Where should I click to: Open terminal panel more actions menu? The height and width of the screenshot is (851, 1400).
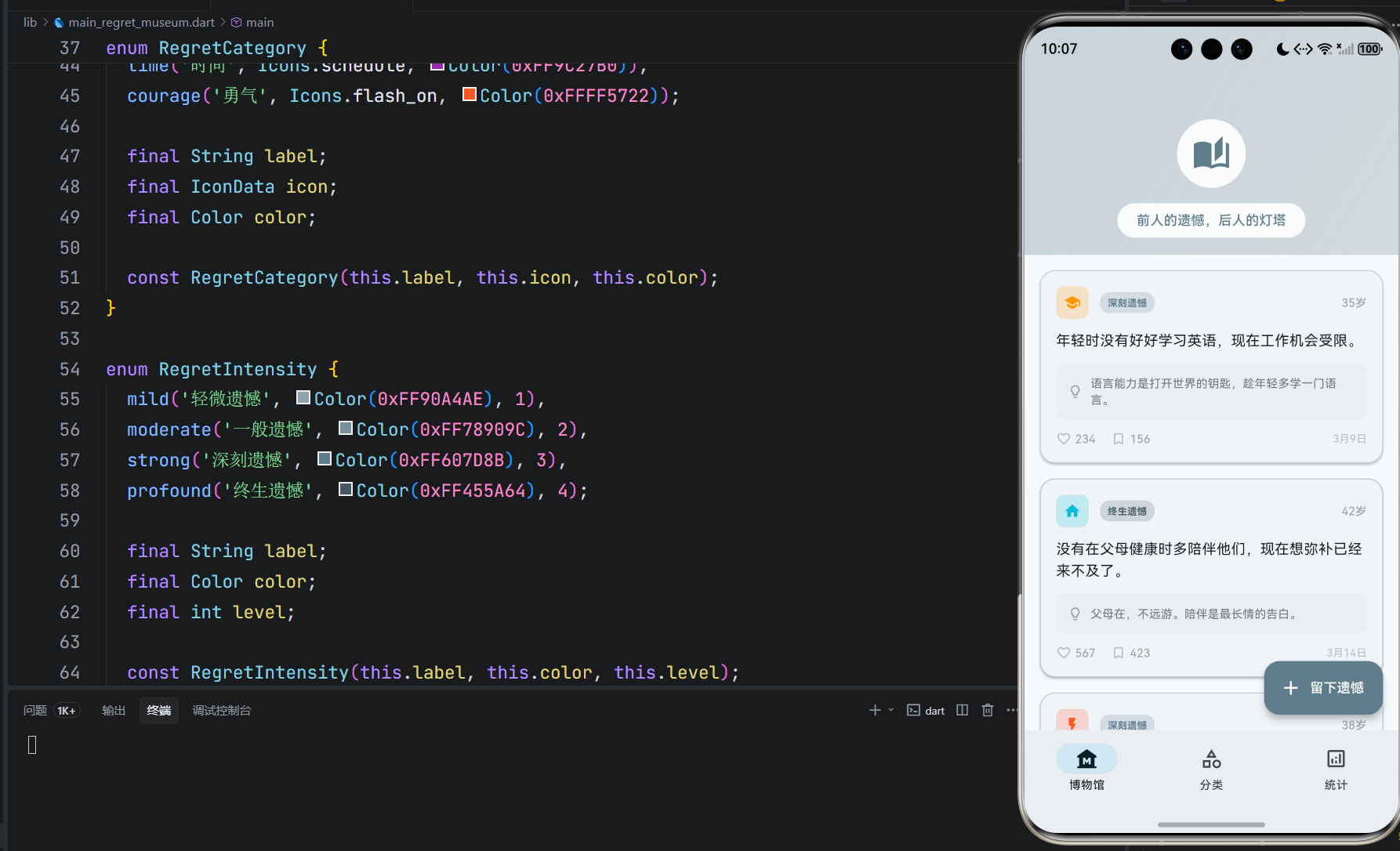tap(1012, 710)
